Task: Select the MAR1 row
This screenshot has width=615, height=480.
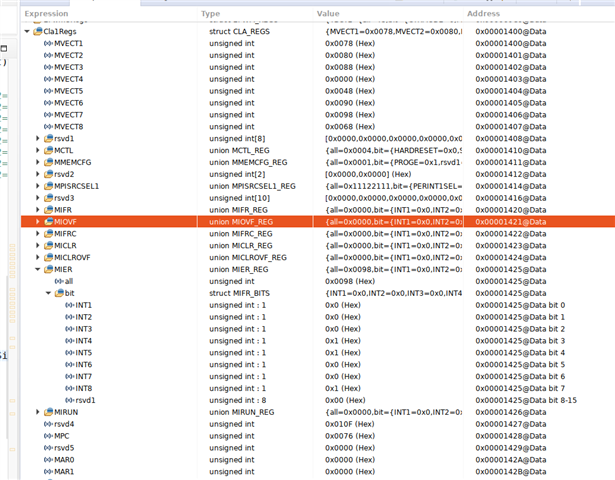Action: (x=318, y=471)
